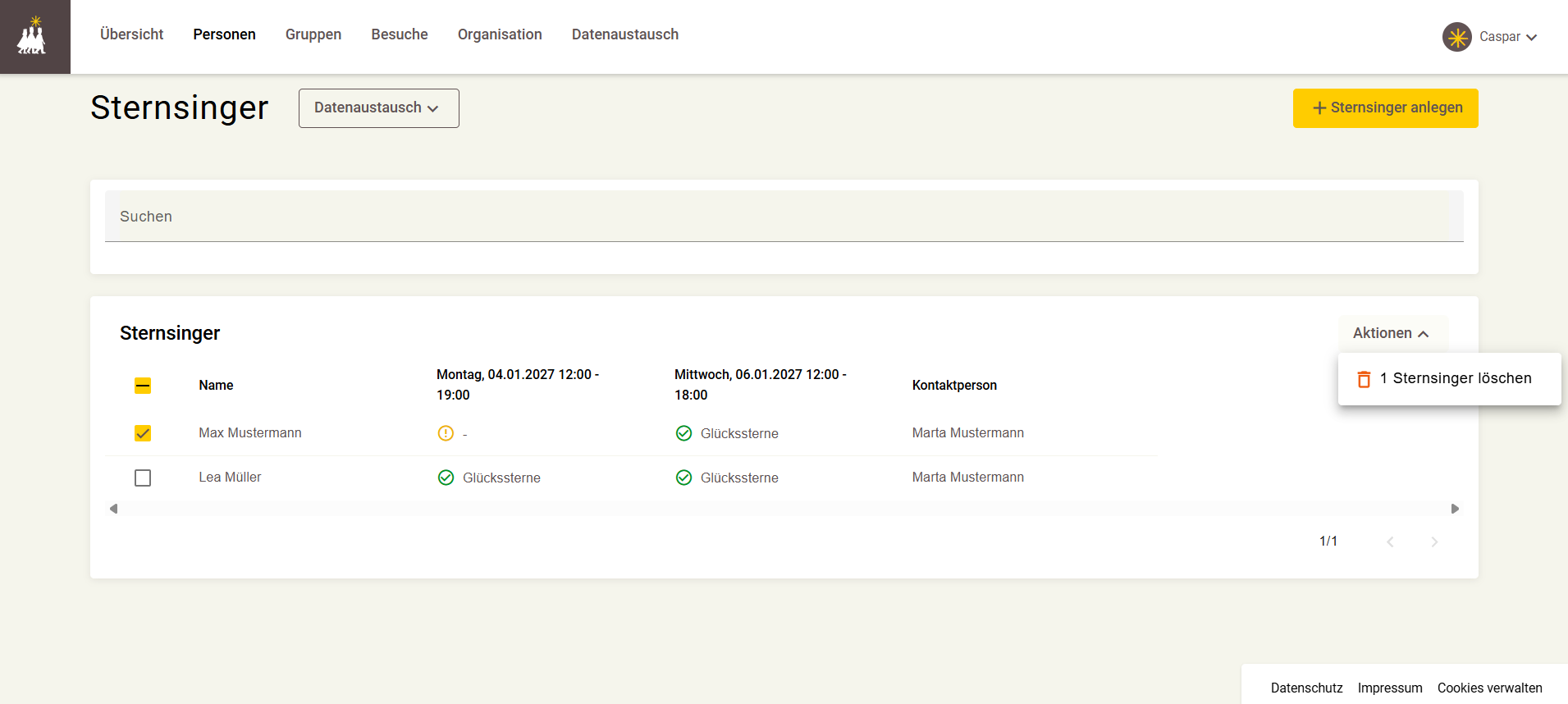Click the Sternsinger three kings logo
Image resolution: width=1568 pixels, height=704 pixels.
32,36
